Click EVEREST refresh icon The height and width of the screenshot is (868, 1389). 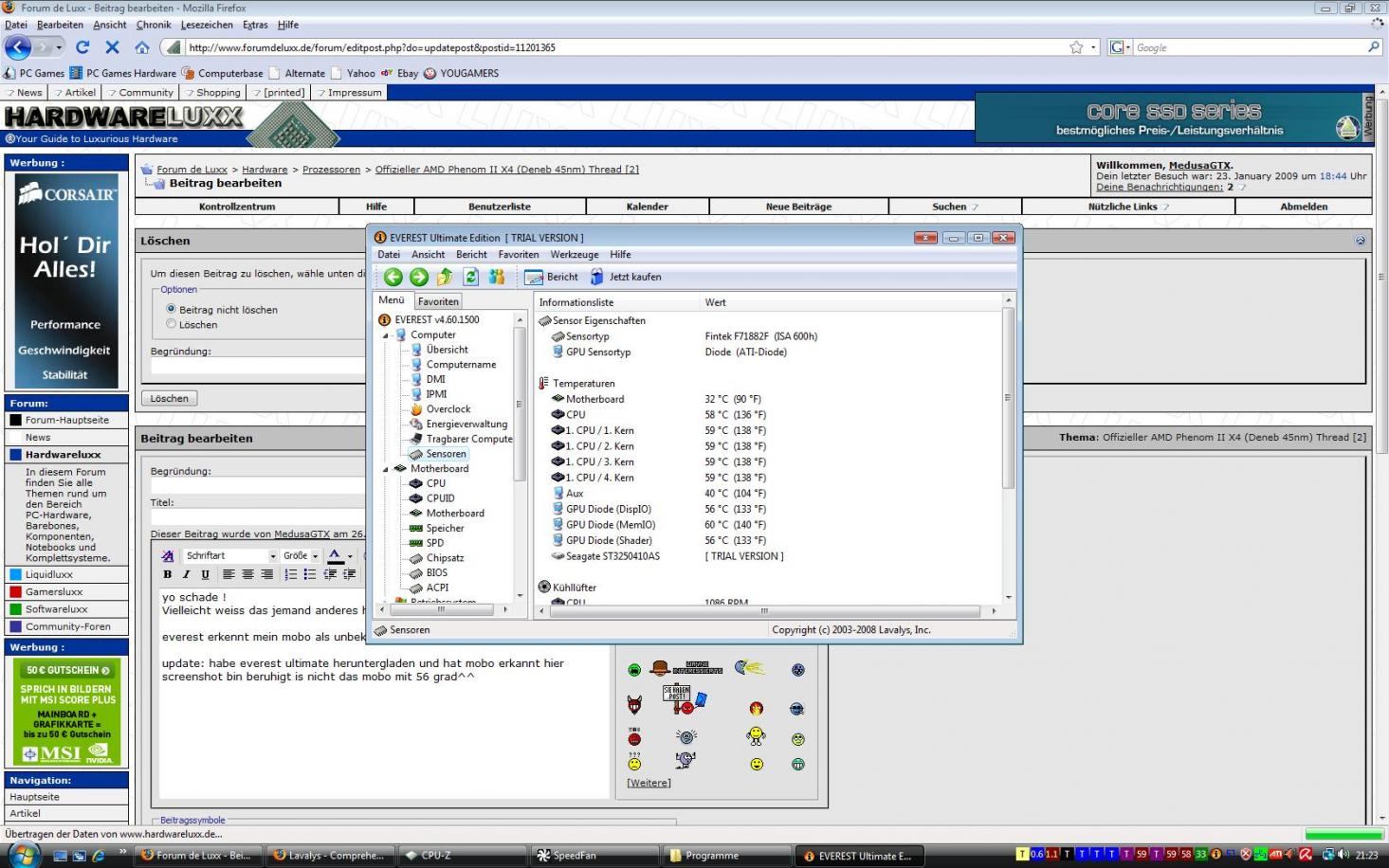pyautogui.click(x=470, y=277)
